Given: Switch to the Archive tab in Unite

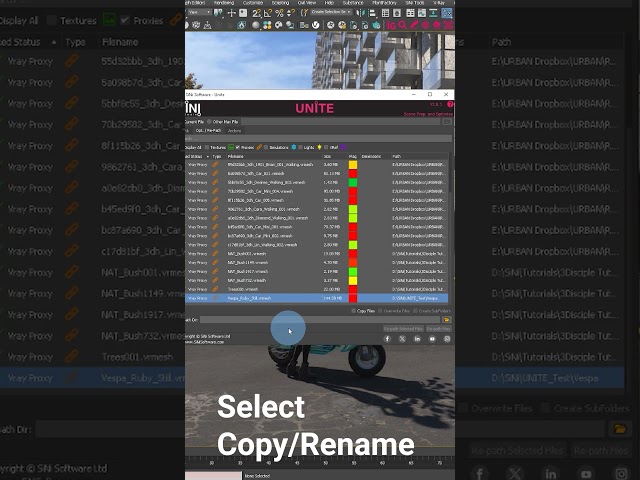Looking at the screenshot, I should (234, 131).
